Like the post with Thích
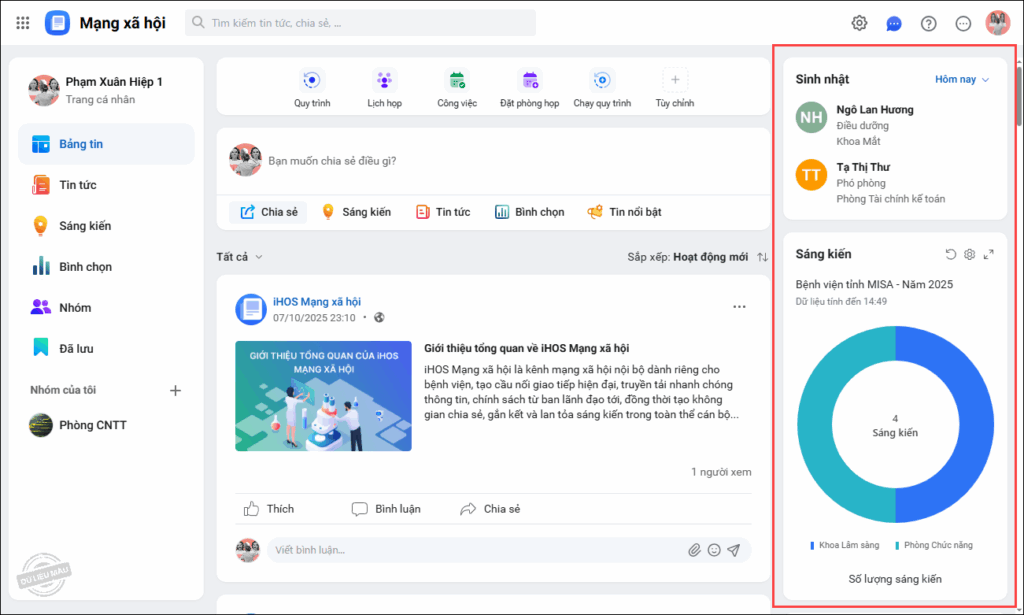 coord(268,509)
